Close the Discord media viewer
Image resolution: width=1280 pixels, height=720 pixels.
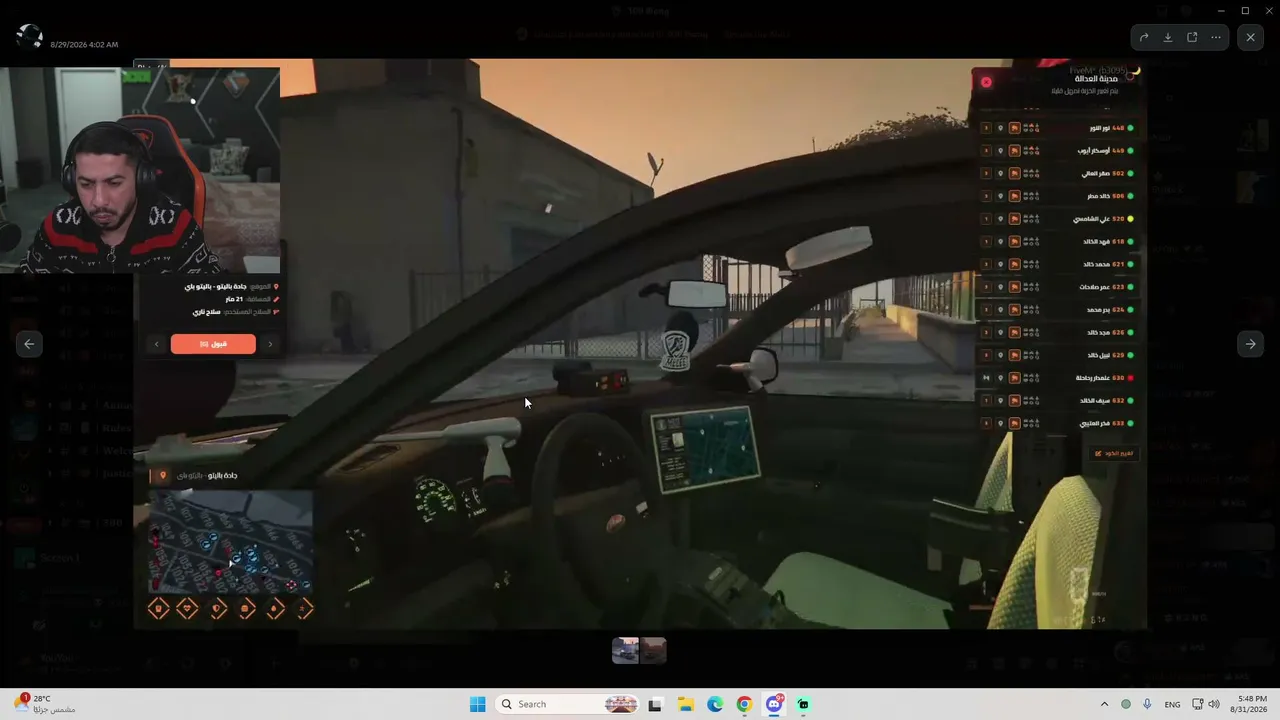pyautogui.click(x=1251, y=37)
